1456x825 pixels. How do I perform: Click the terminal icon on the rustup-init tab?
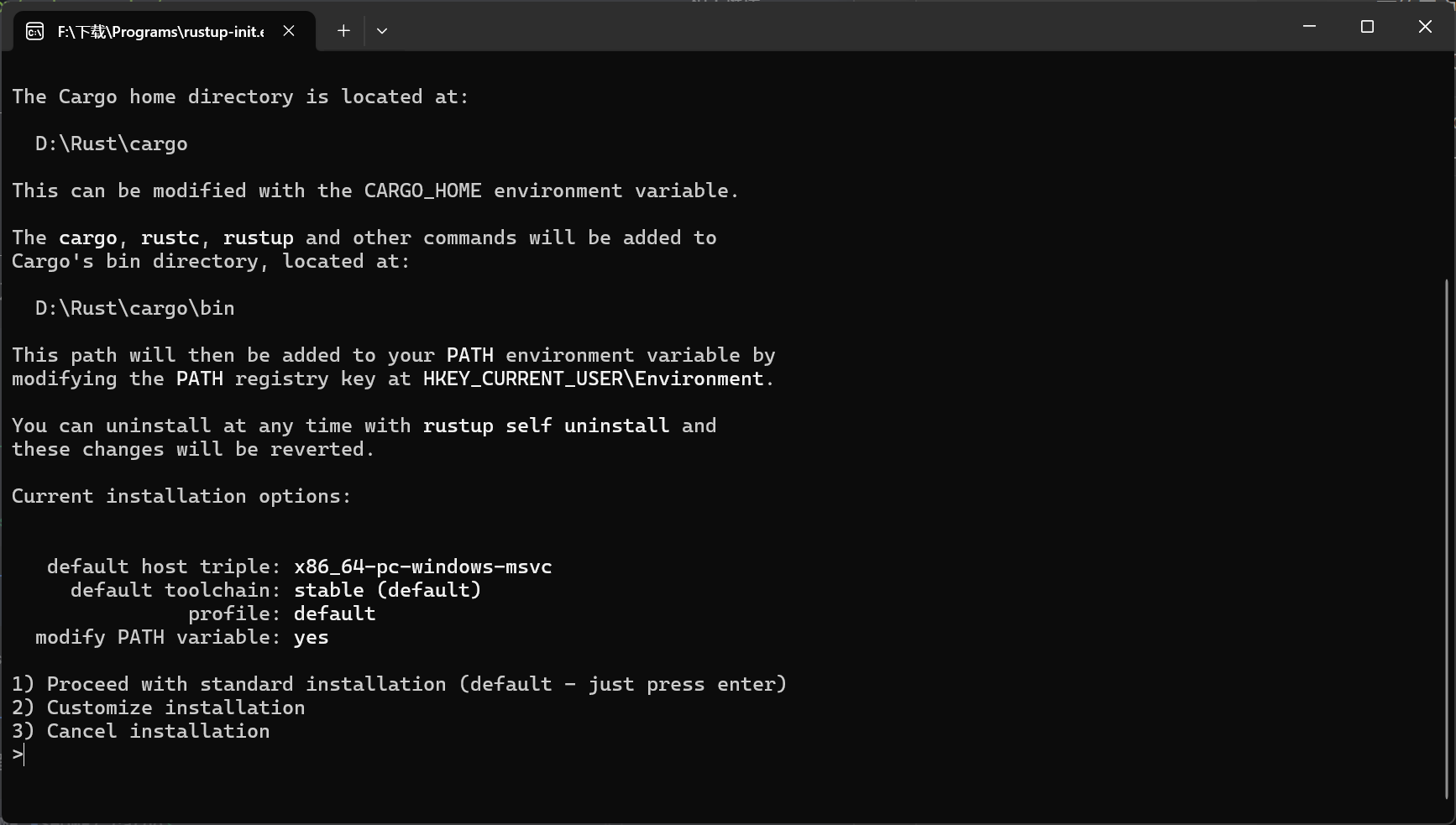click(x=34, y=32)
